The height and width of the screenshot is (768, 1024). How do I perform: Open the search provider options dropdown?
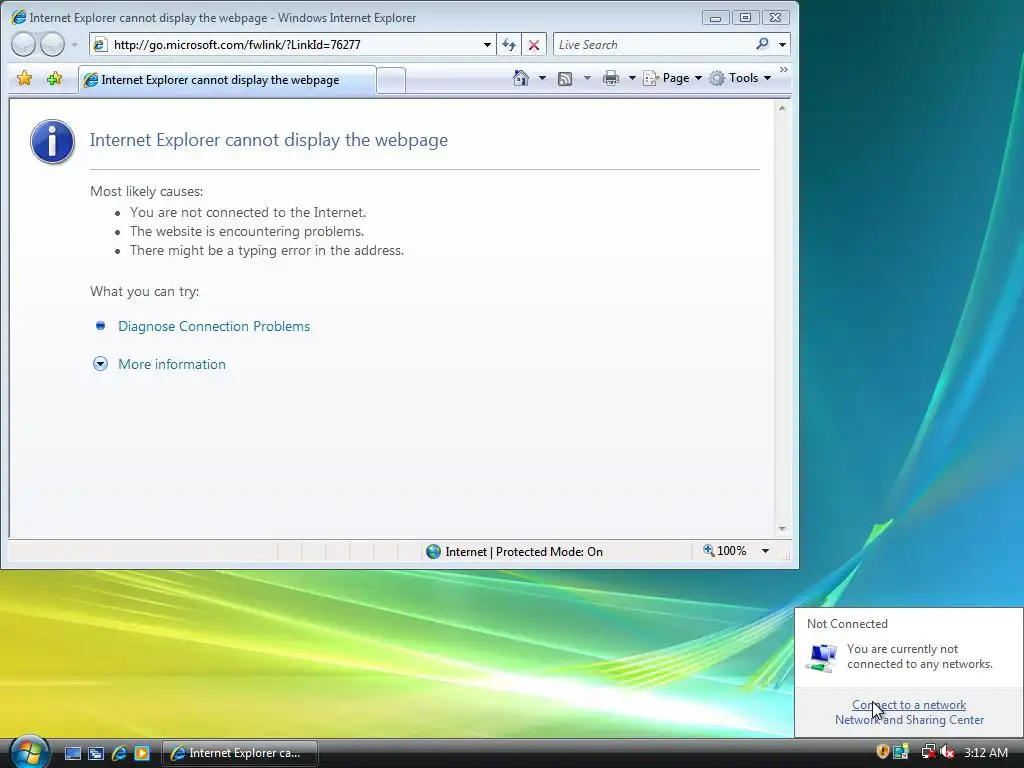[x=782, y=44]
